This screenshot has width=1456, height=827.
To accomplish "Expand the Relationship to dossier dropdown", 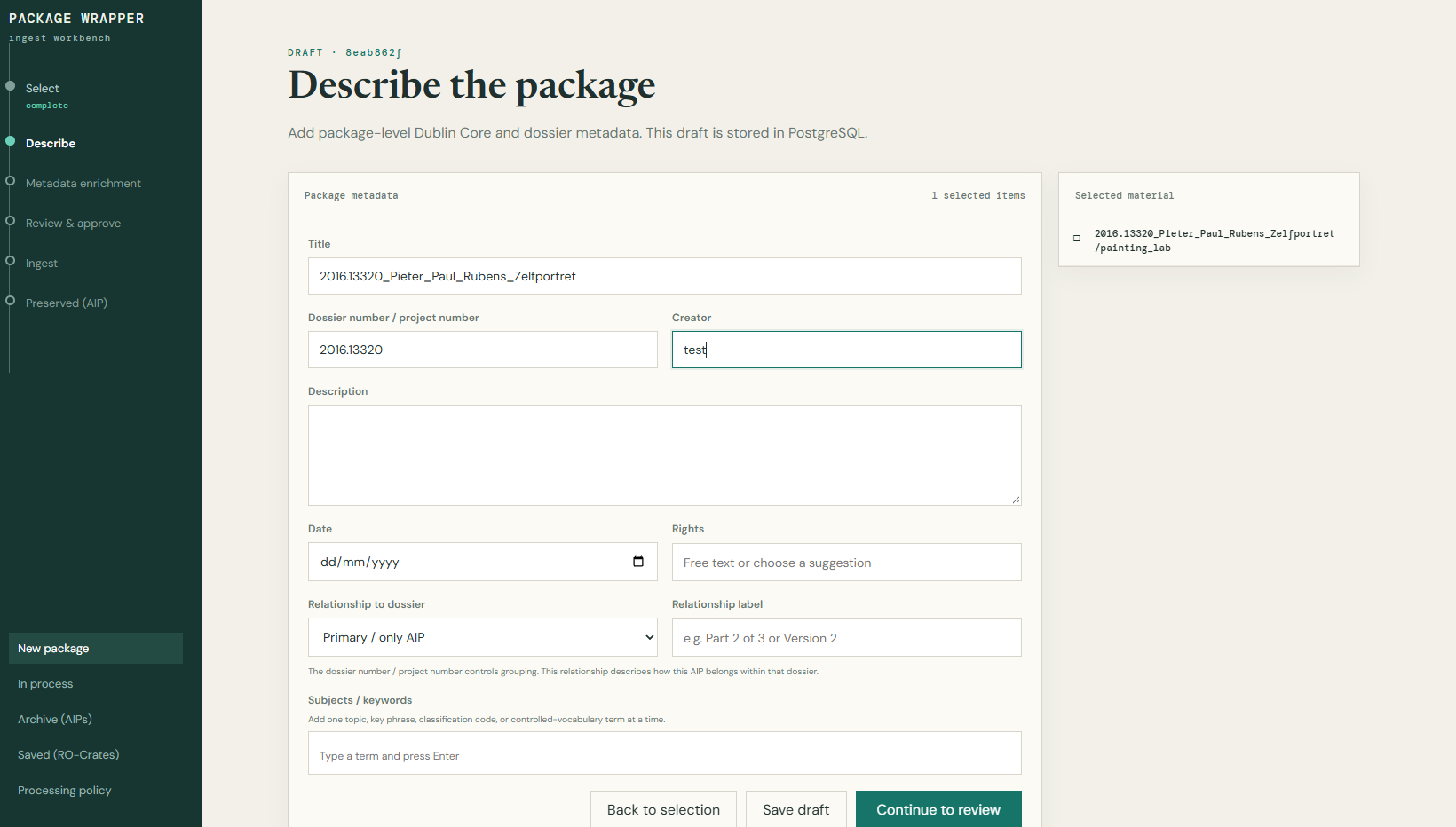I will point(482,637).
